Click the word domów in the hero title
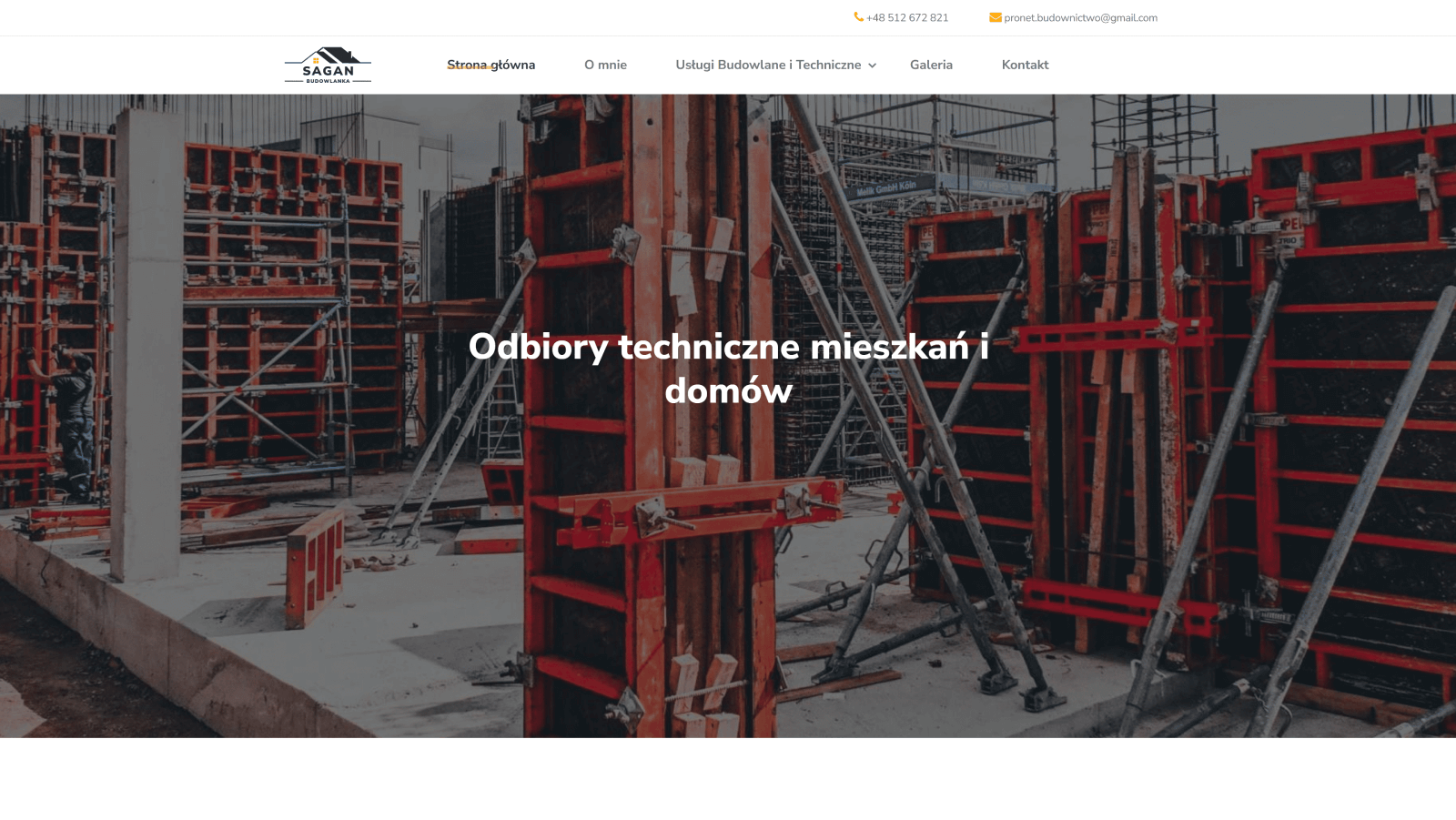This screenshot has width=1456, height=820. coord(728,391)
